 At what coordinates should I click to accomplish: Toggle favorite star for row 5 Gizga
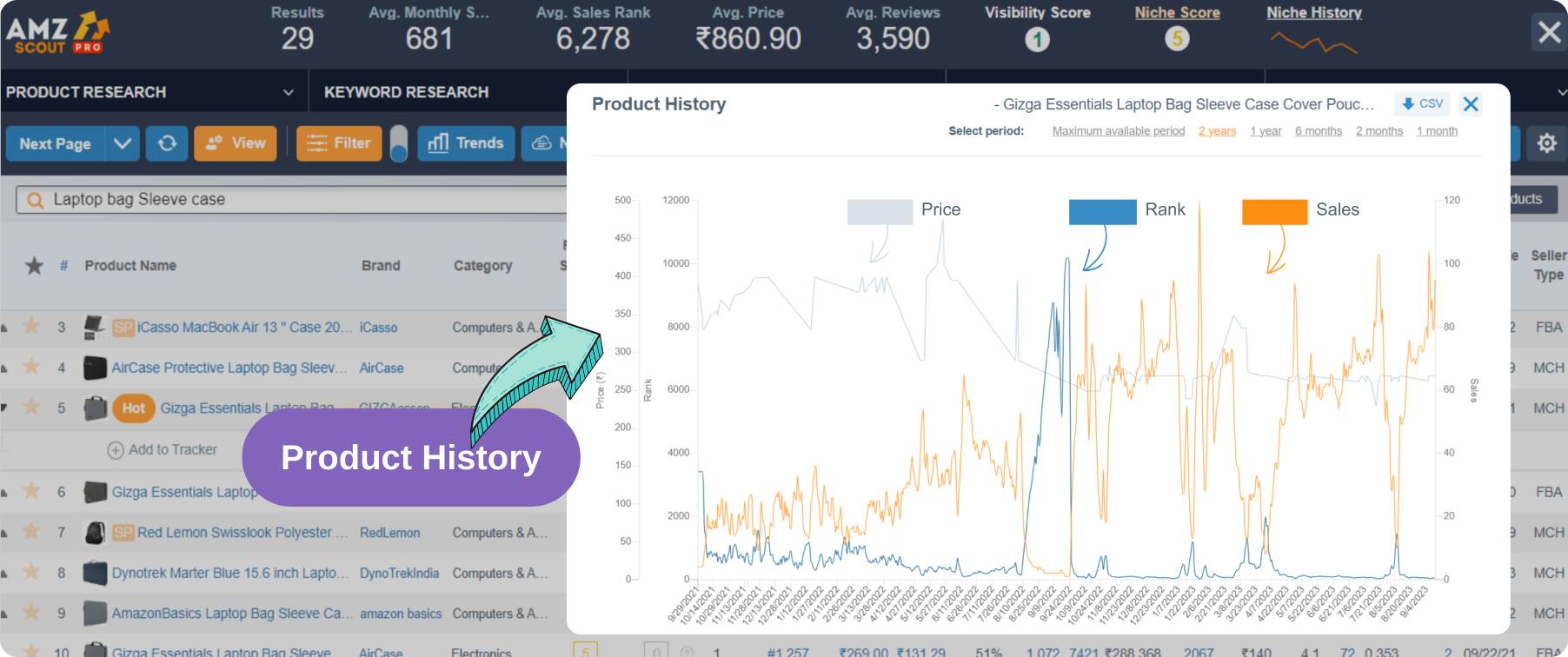[31, 407]
